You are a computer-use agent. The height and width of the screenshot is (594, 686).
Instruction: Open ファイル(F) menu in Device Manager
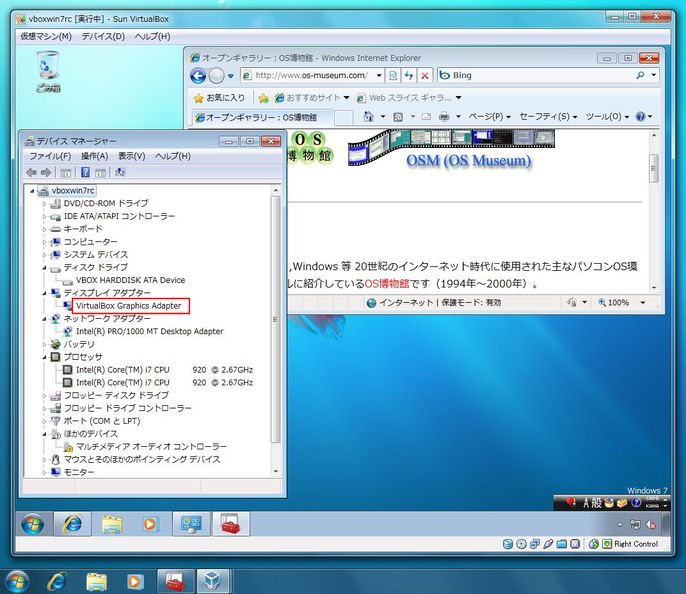pyautogui.click(x=50, y=156)
